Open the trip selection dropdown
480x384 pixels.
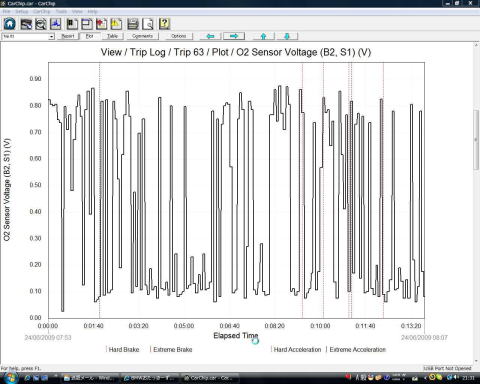click(51, 36)
